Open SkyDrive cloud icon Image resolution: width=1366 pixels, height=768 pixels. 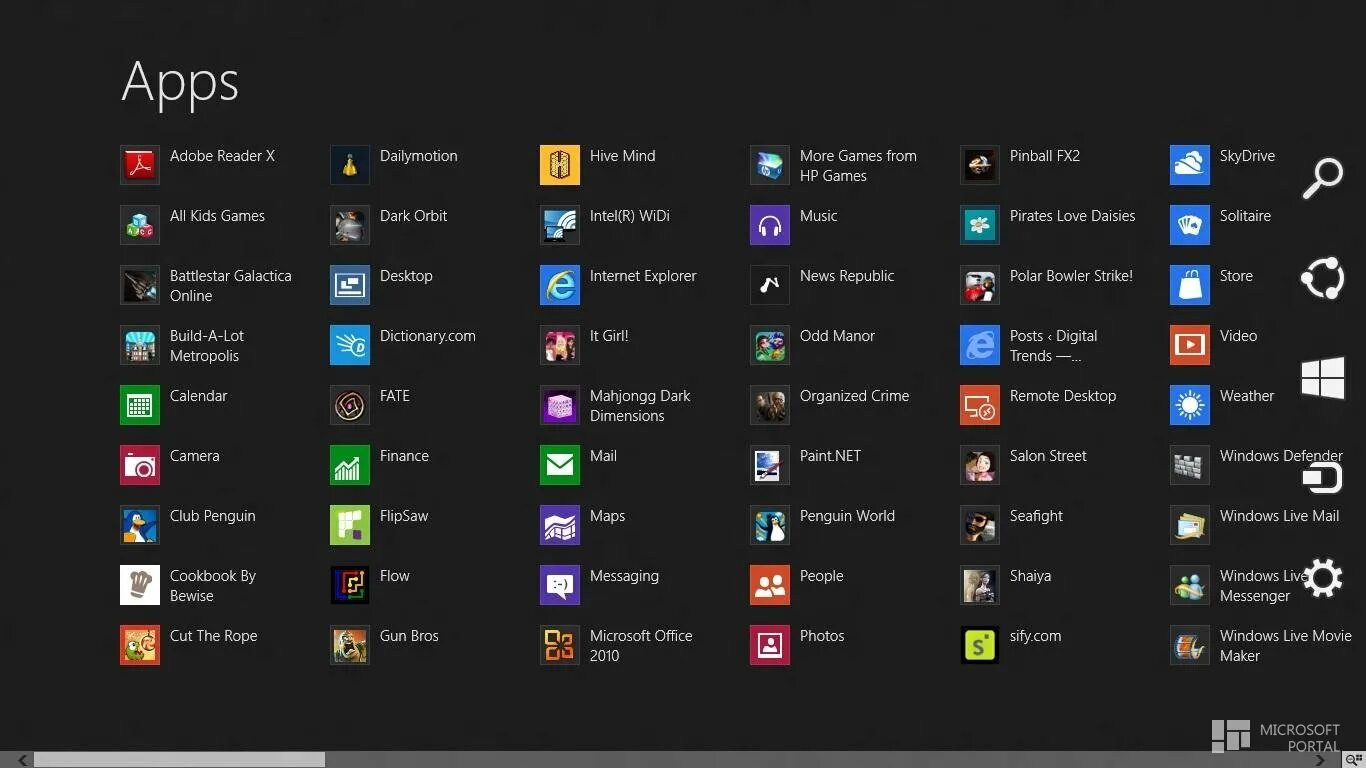(1190, 165)
